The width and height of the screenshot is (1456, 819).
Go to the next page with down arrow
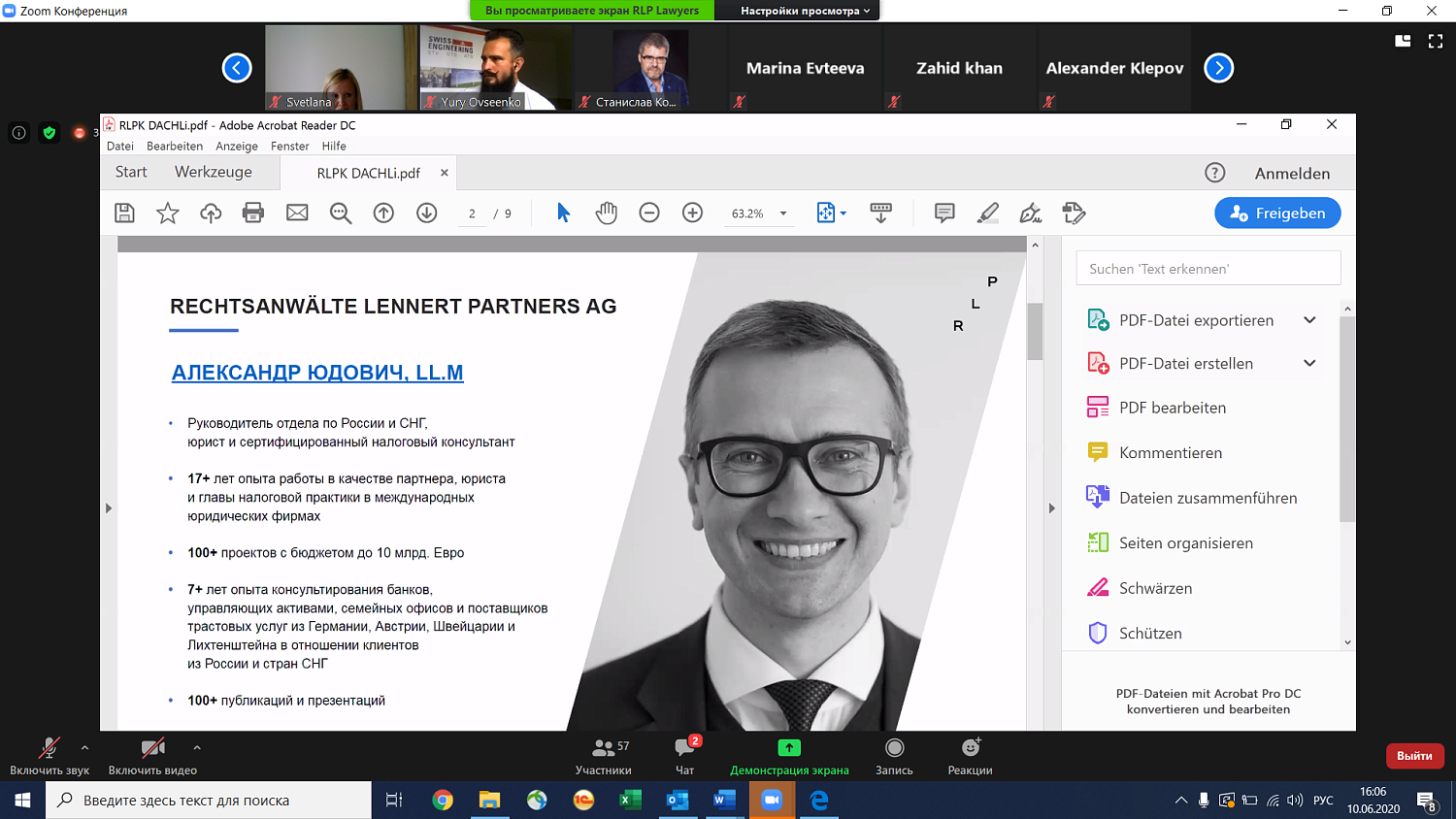click(427, 213)
